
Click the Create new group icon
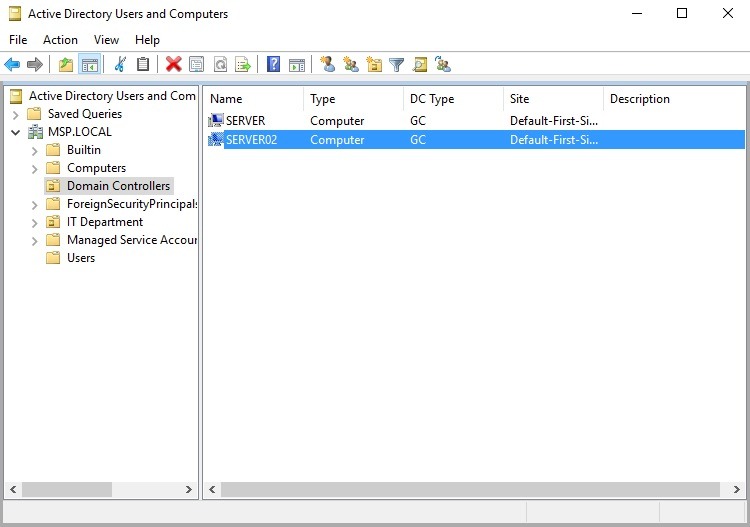350,65
